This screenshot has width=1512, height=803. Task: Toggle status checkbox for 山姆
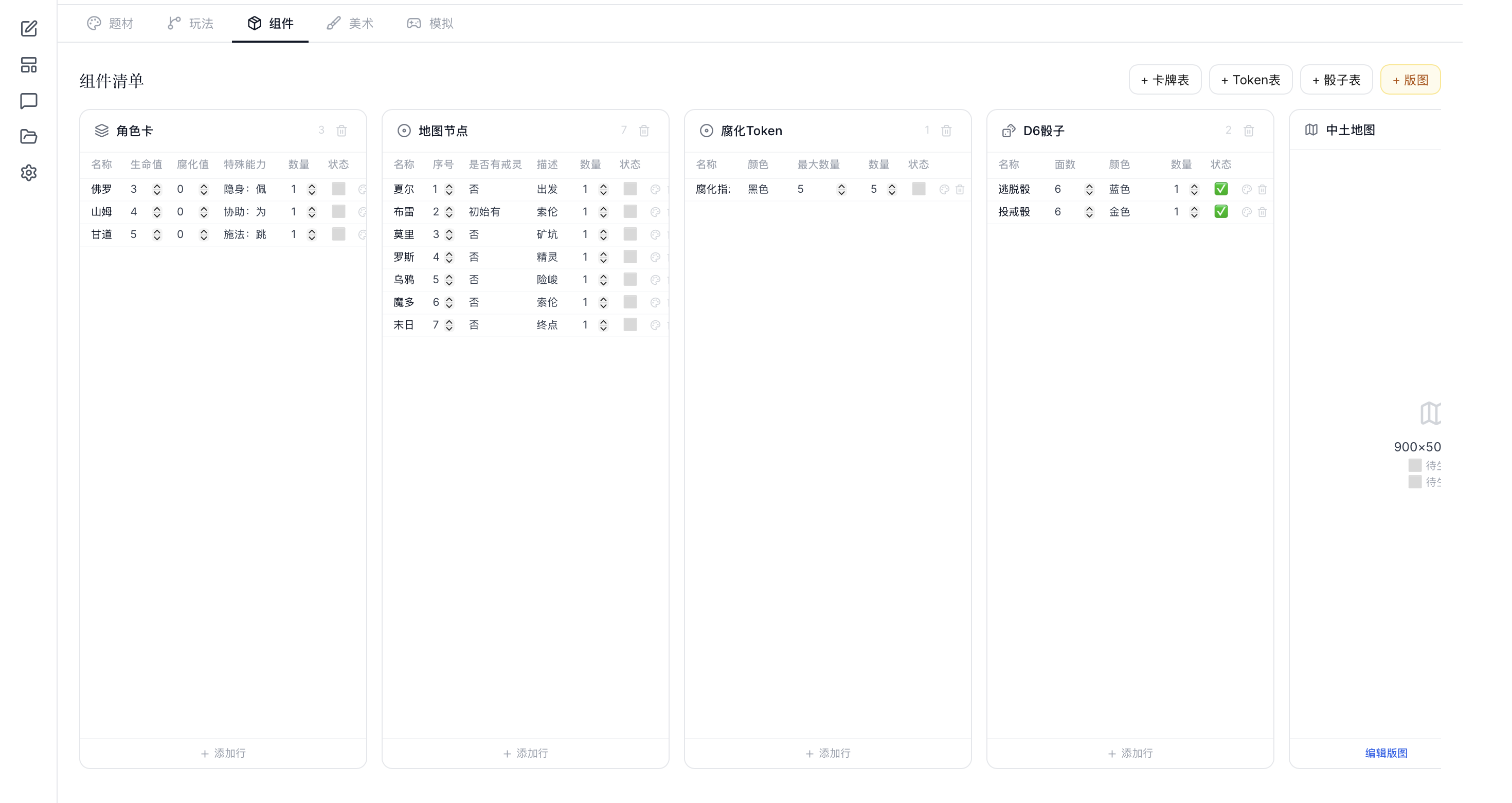tap(339, 211)
